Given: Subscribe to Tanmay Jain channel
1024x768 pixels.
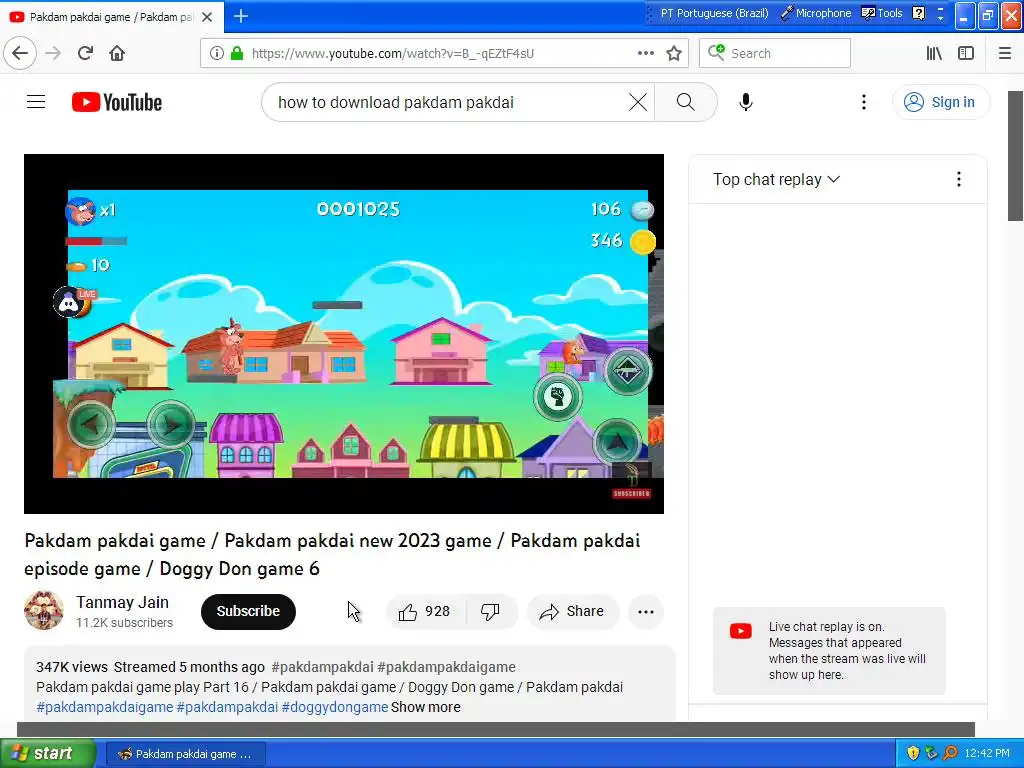Looking at the screenshot, I should [x=248, y=611].
